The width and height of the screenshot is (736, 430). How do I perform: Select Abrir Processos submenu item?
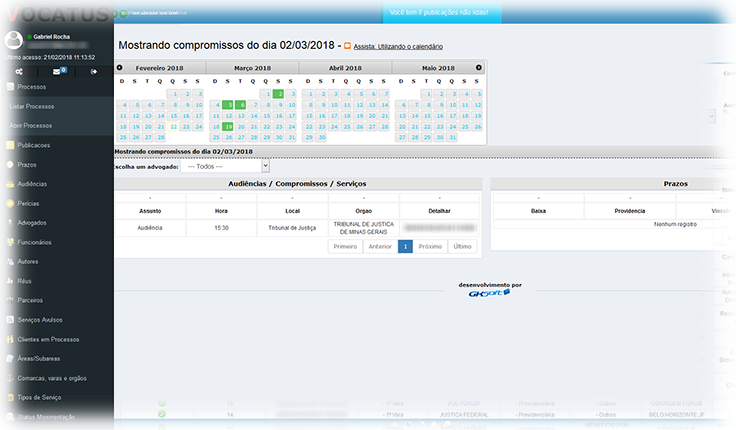(30, 126)
